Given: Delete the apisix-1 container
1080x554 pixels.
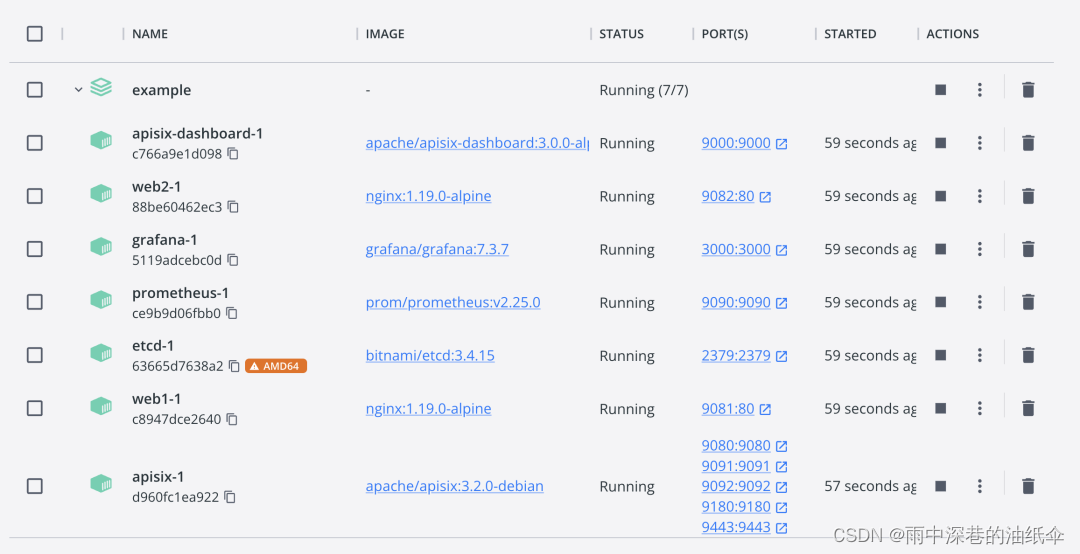Looking at the screenshot, I should tap(1028, 486).
